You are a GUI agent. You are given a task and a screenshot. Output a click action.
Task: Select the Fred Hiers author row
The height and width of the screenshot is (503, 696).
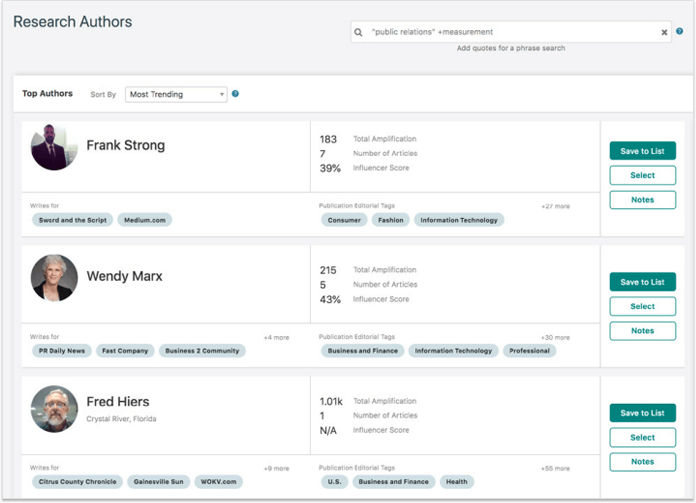tap(642, 437)
